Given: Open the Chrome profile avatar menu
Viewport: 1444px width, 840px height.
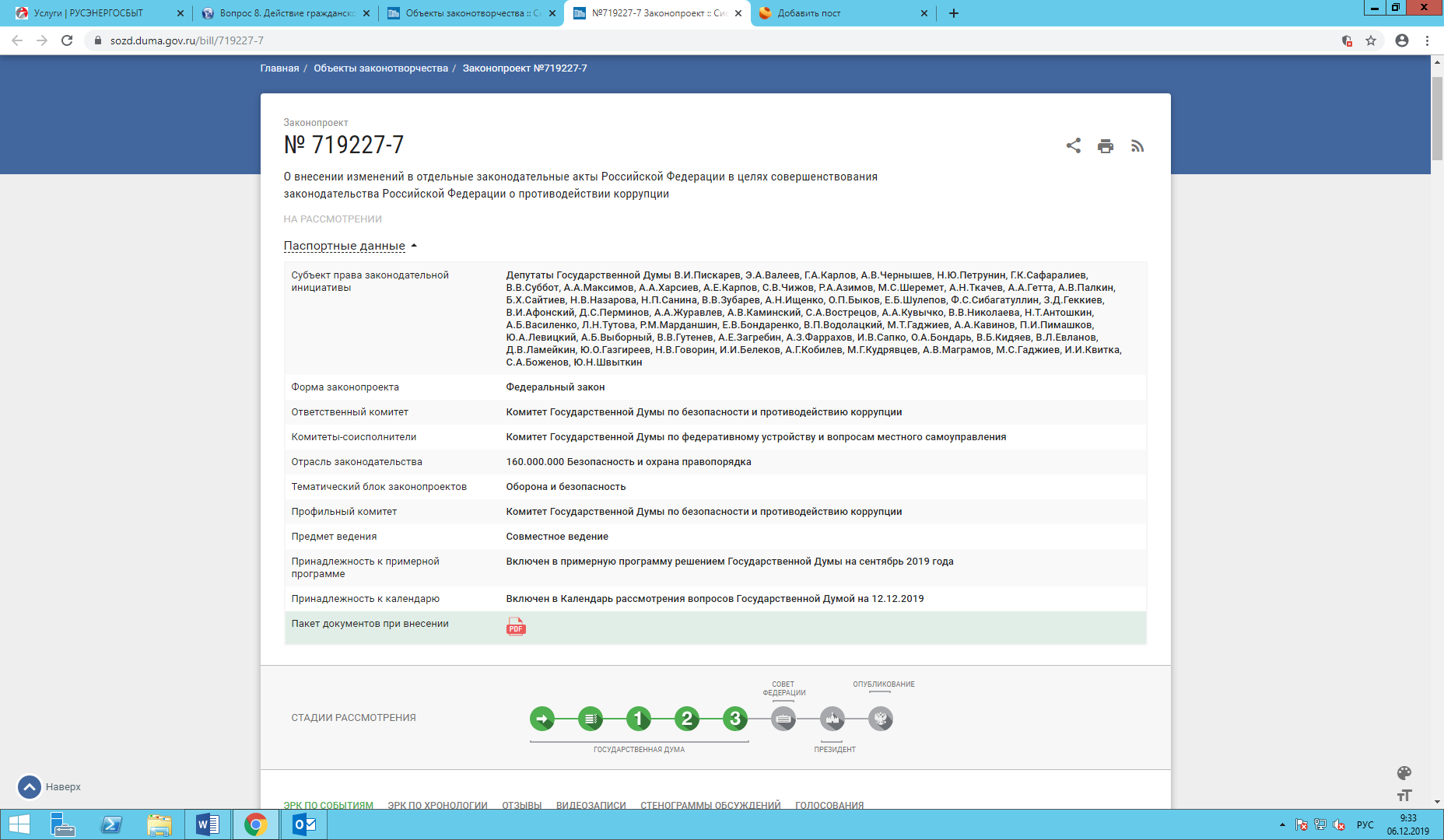Looking at the screenshot, I should pos(1402,40).
